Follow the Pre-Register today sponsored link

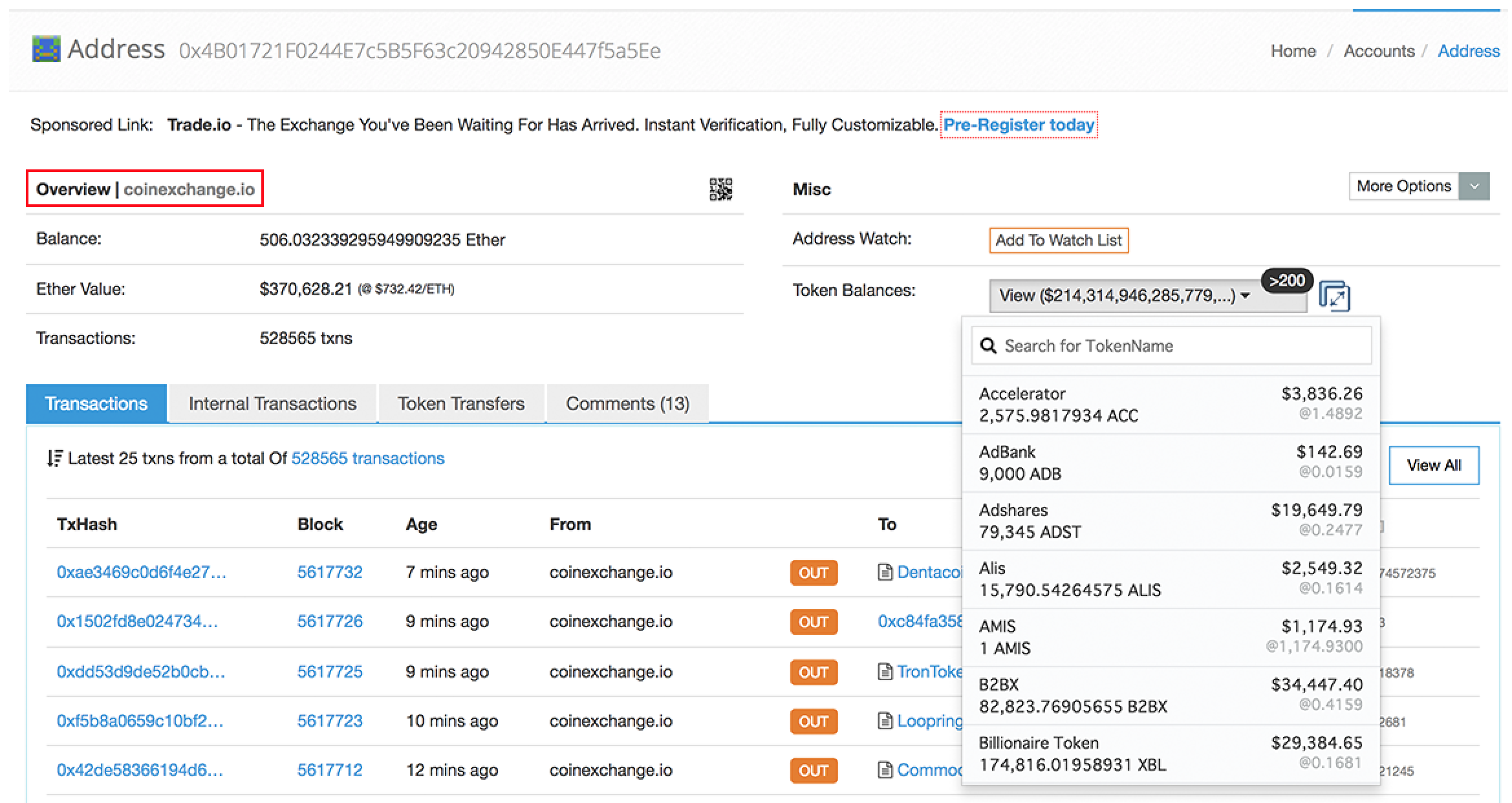click(1019, 125)
